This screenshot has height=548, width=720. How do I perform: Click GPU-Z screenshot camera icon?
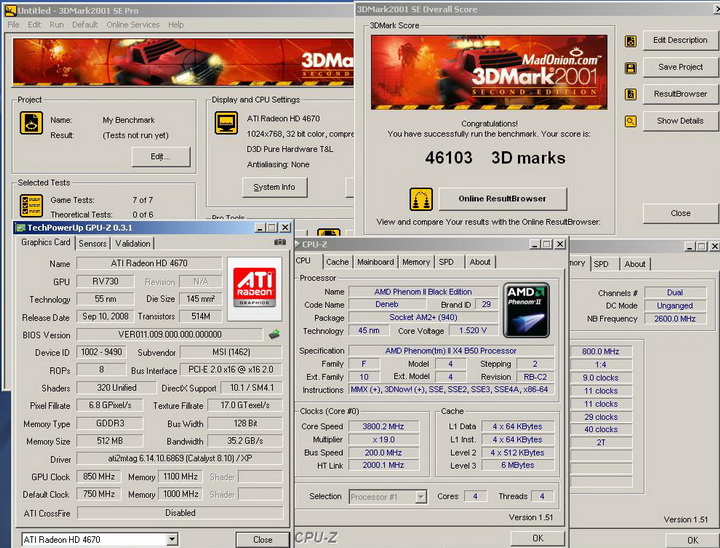(280, 242)
